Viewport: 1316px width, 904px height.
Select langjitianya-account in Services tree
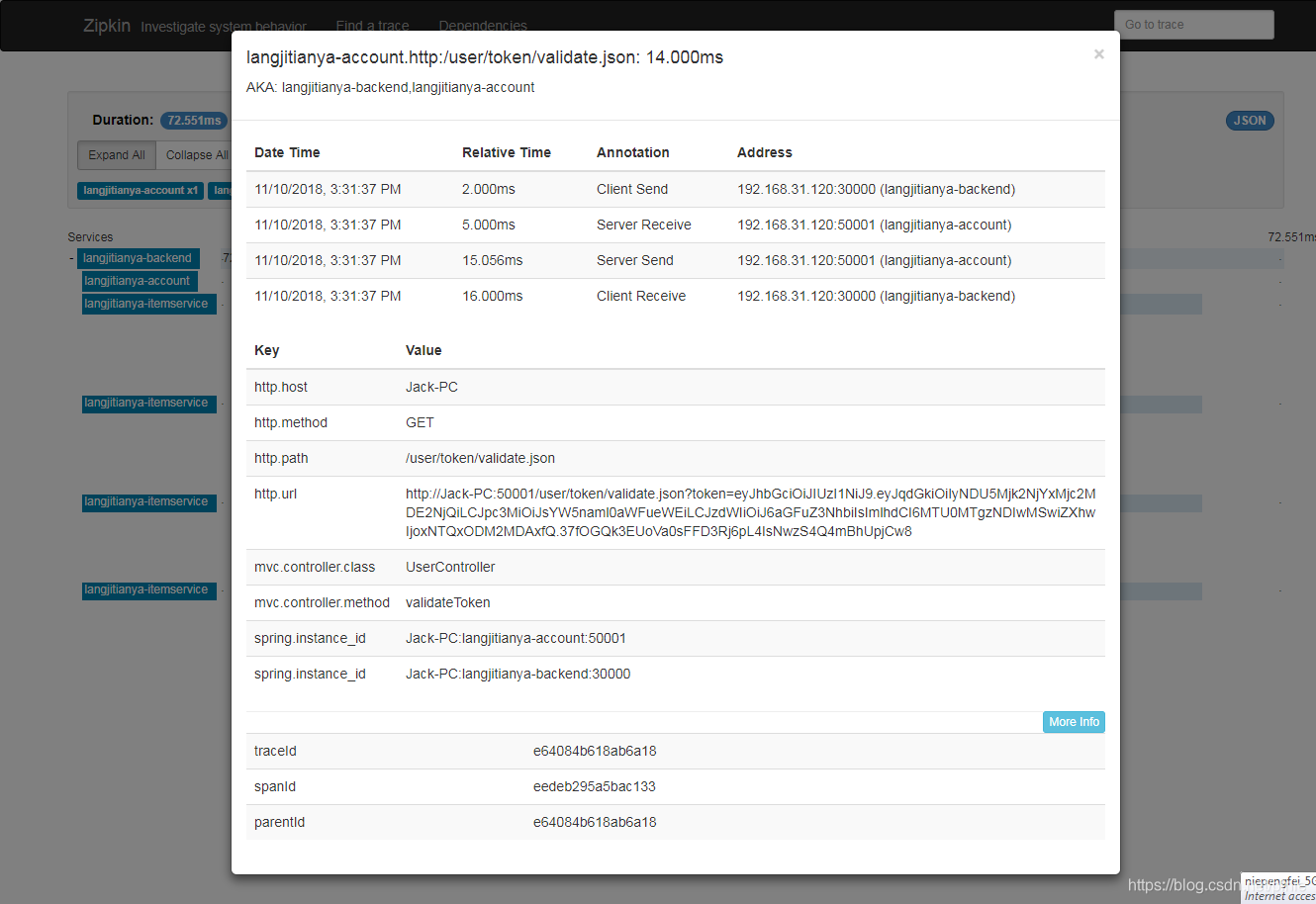point(138,281)
